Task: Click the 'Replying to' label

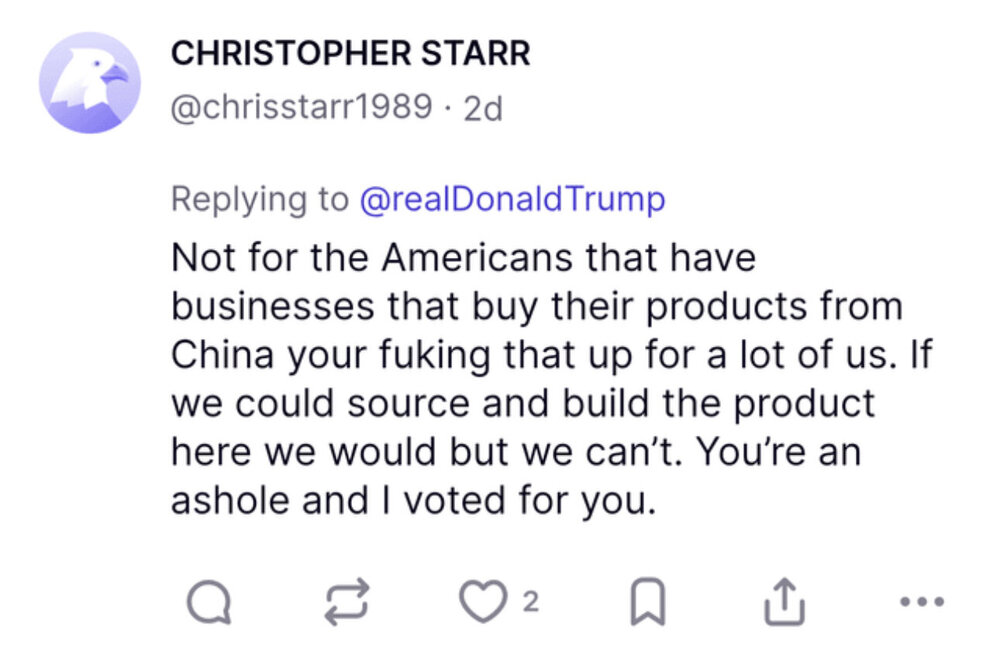Action: [259, 199]
